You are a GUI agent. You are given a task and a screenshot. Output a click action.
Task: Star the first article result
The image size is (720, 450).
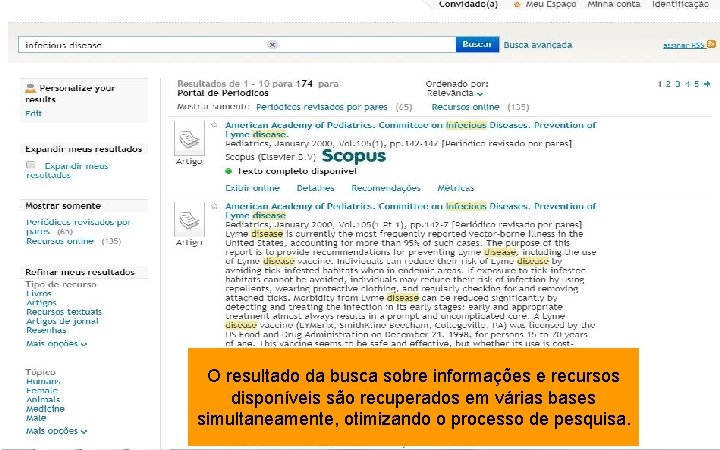(x=214, y=124)
